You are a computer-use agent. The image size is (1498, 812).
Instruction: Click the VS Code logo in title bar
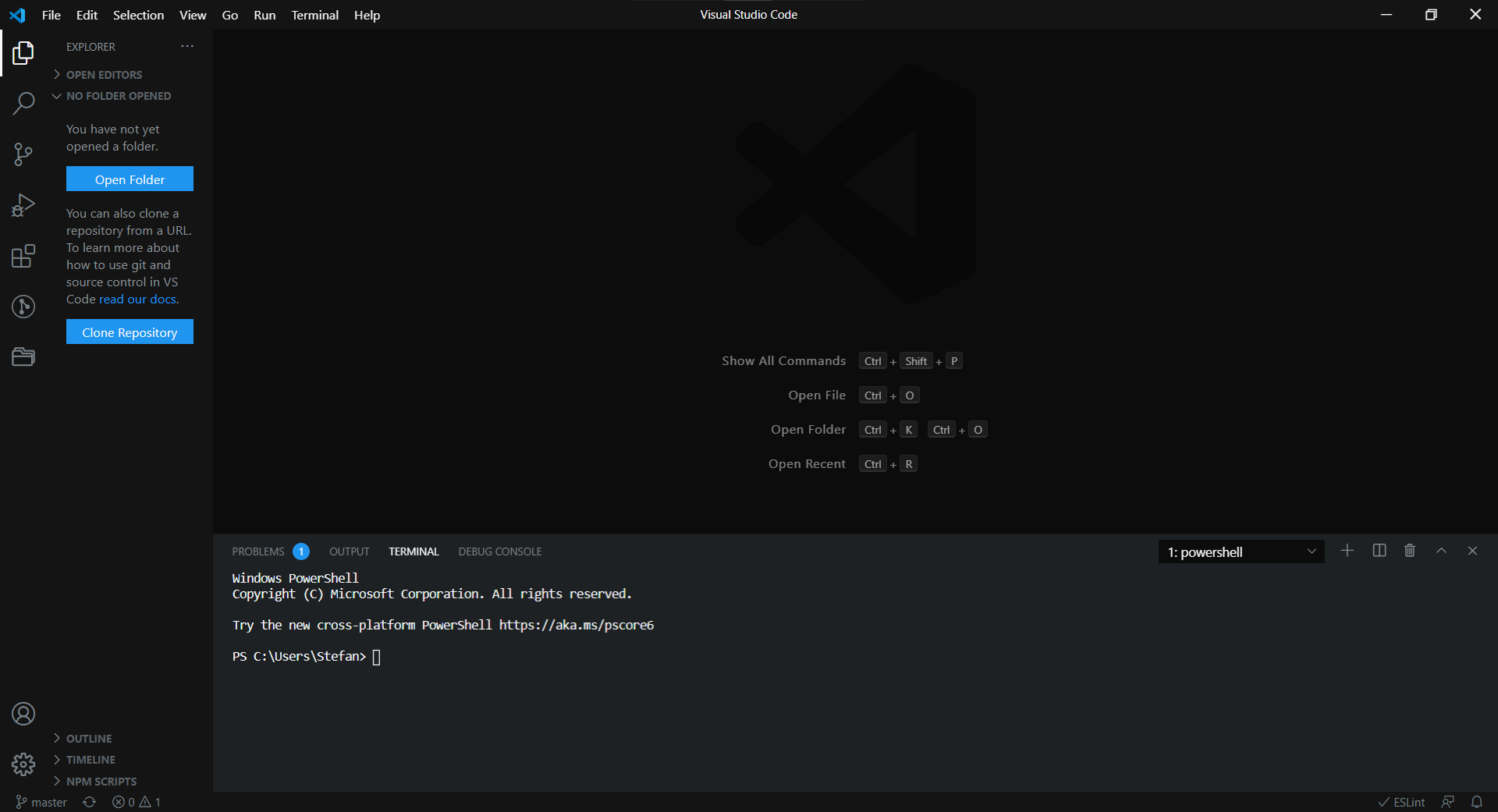[x=17, y=15]
